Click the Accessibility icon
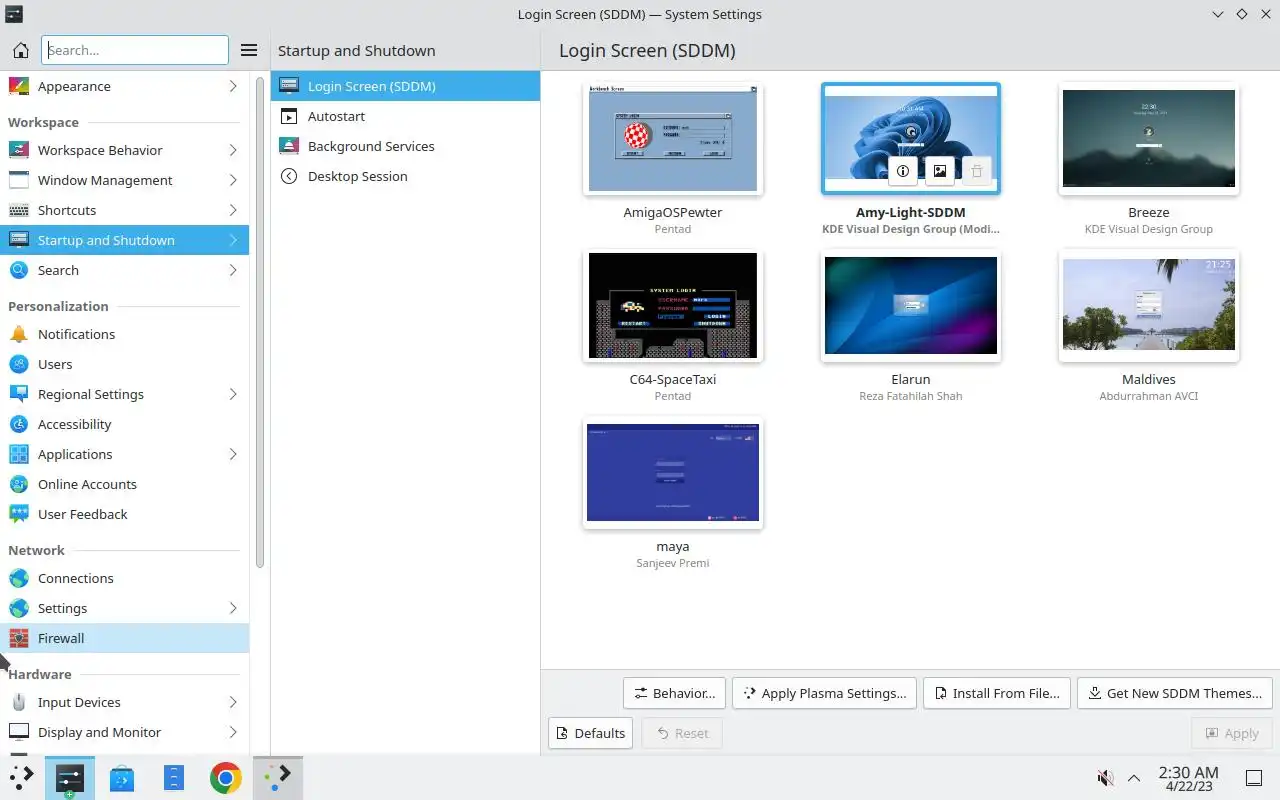The image size is (1280, 800). 19,424
